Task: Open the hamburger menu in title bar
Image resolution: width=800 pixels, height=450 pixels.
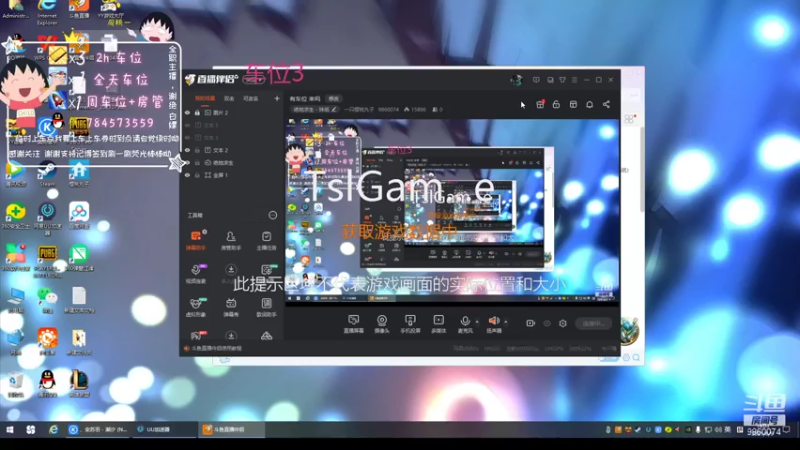Action: pyautogui.click(x=574, y=80)
